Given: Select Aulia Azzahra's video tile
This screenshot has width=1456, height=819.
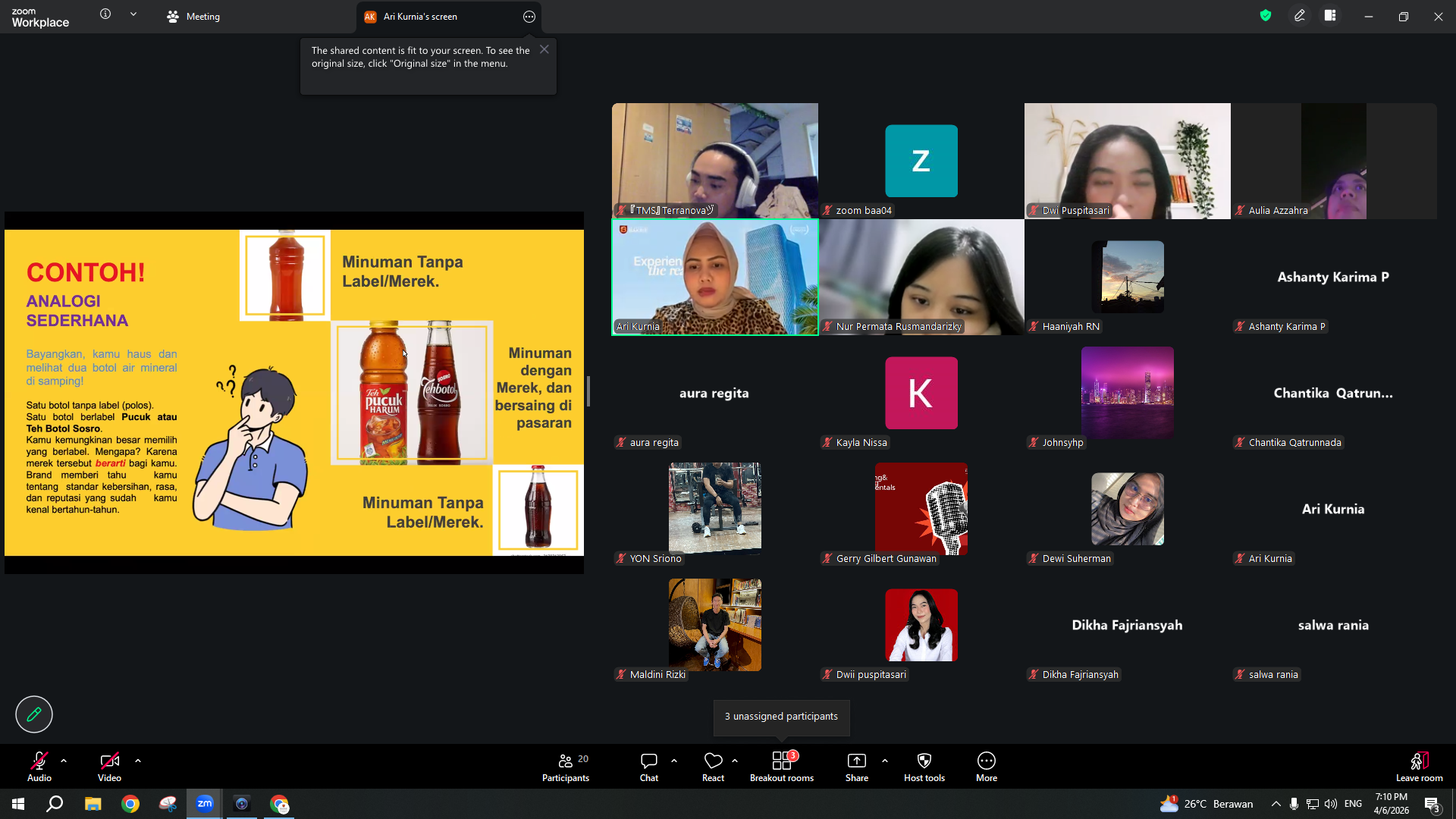Looking at the screenshot, I should pyautogui.click(x=1334, y=161).
